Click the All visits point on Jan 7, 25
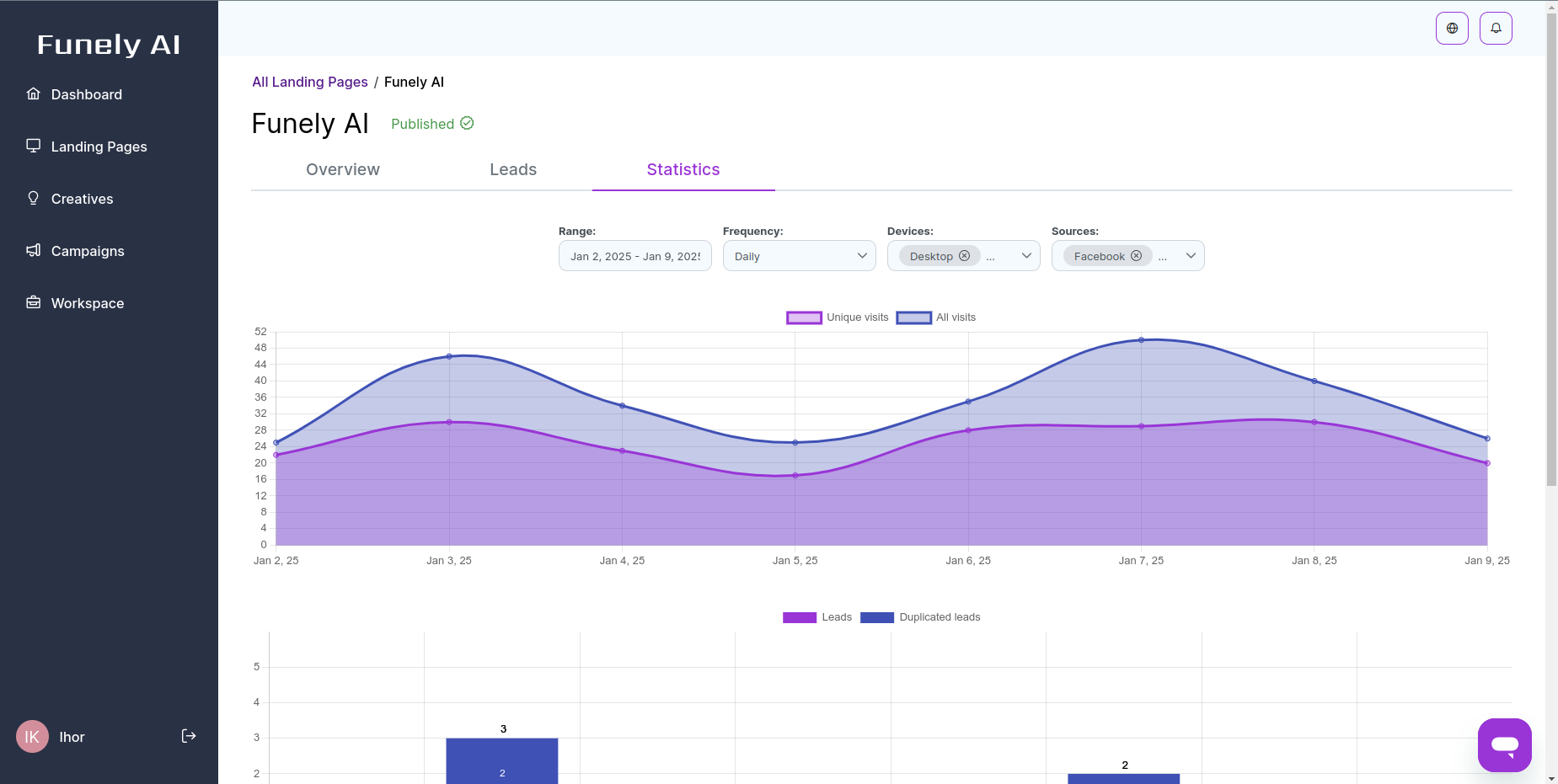1558x784 pixels. (1142, 340)
